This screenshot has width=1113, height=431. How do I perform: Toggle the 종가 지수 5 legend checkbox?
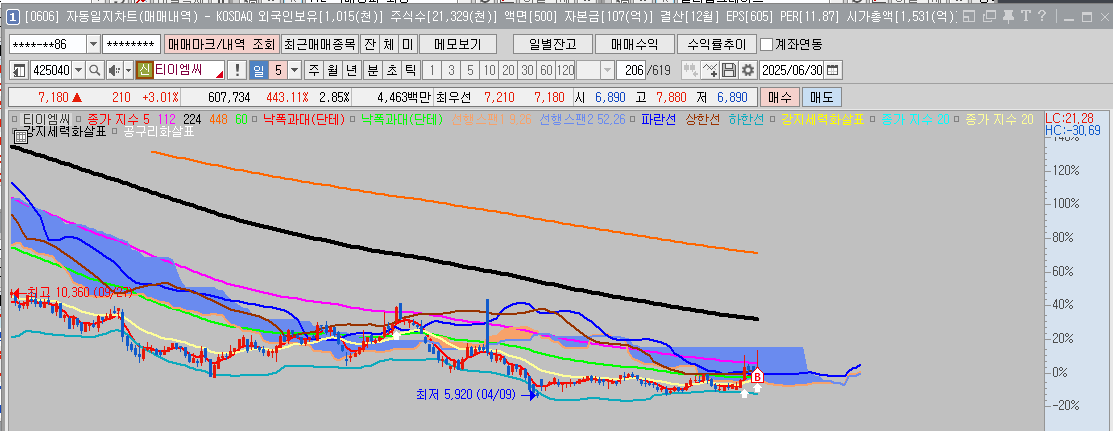click(x=80, y=119)
